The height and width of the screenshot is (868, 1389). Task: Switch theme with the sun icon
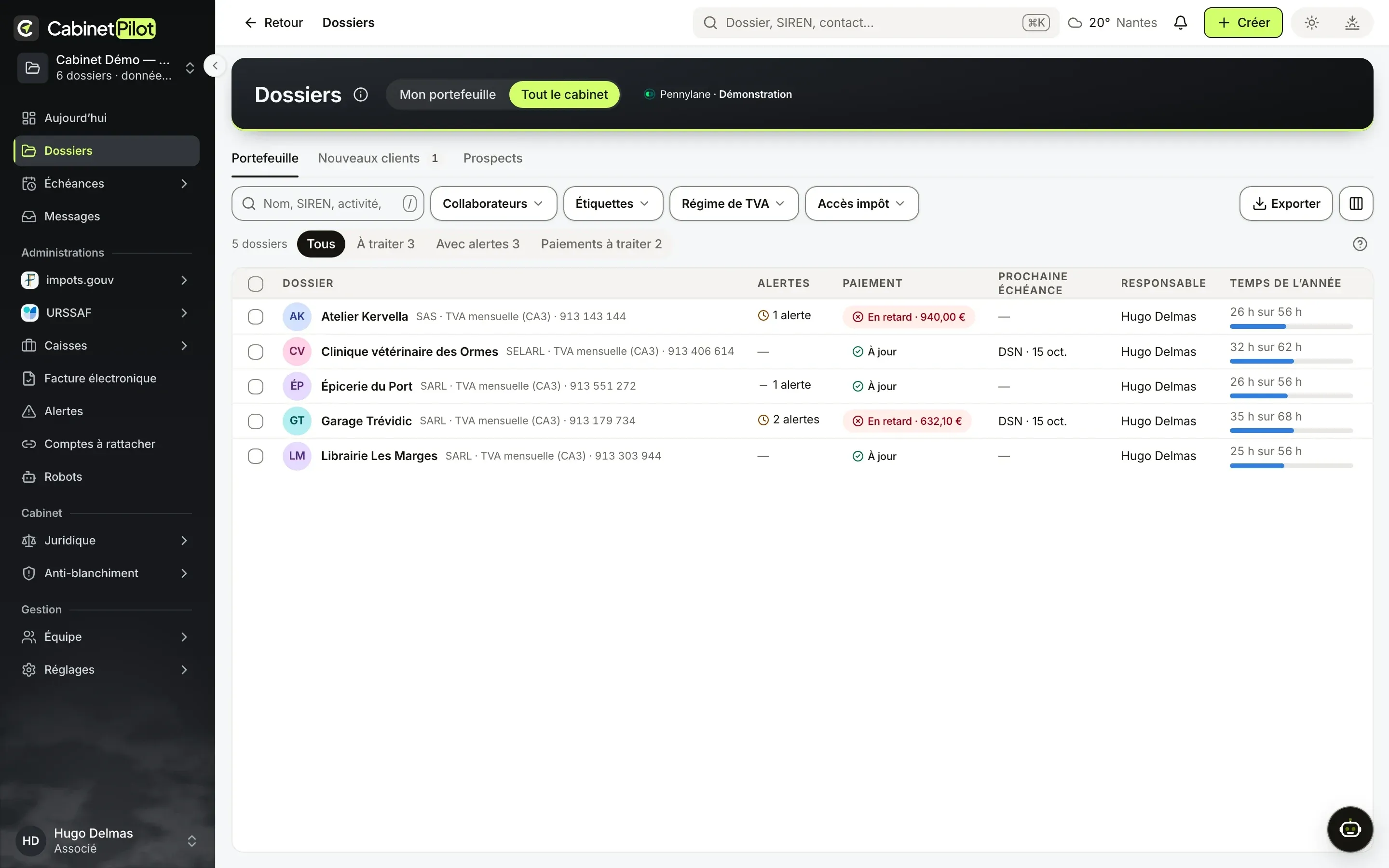pyautogui.click(x=1311, y=22)
